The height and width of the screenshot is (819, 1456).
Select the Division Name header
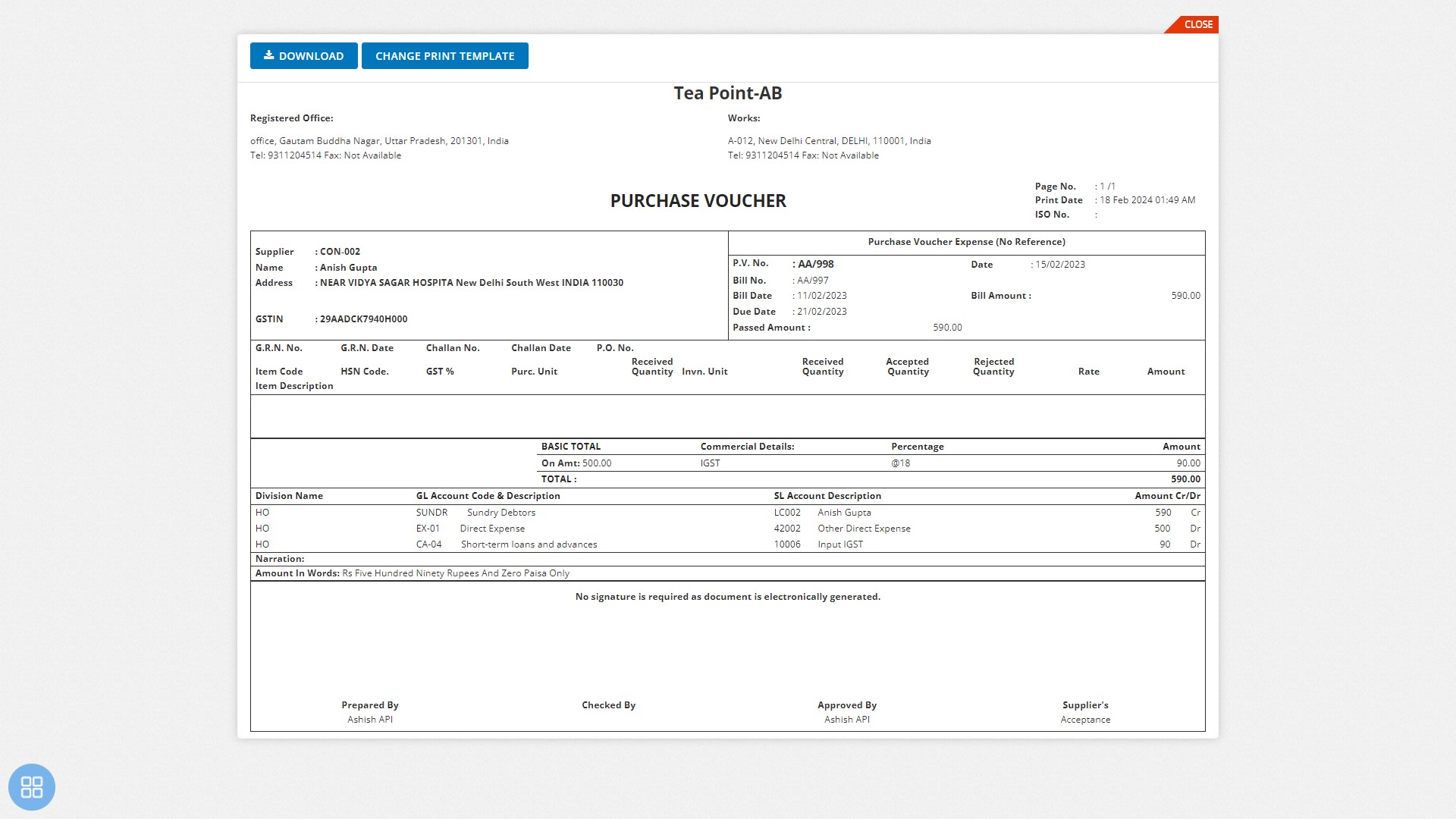289,496
